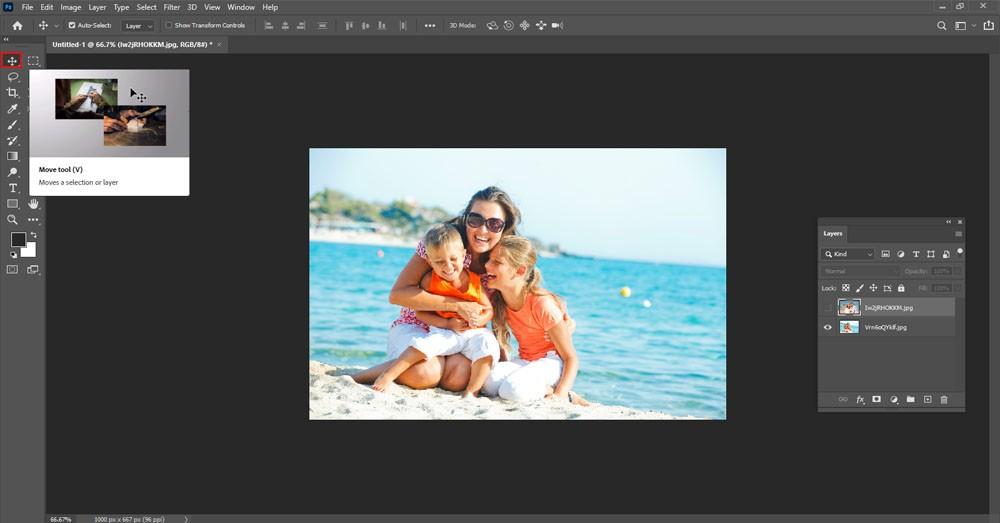Turn layer filtering on or off
The height and width of the screenshot is (523, 1000).
[960, 253]
